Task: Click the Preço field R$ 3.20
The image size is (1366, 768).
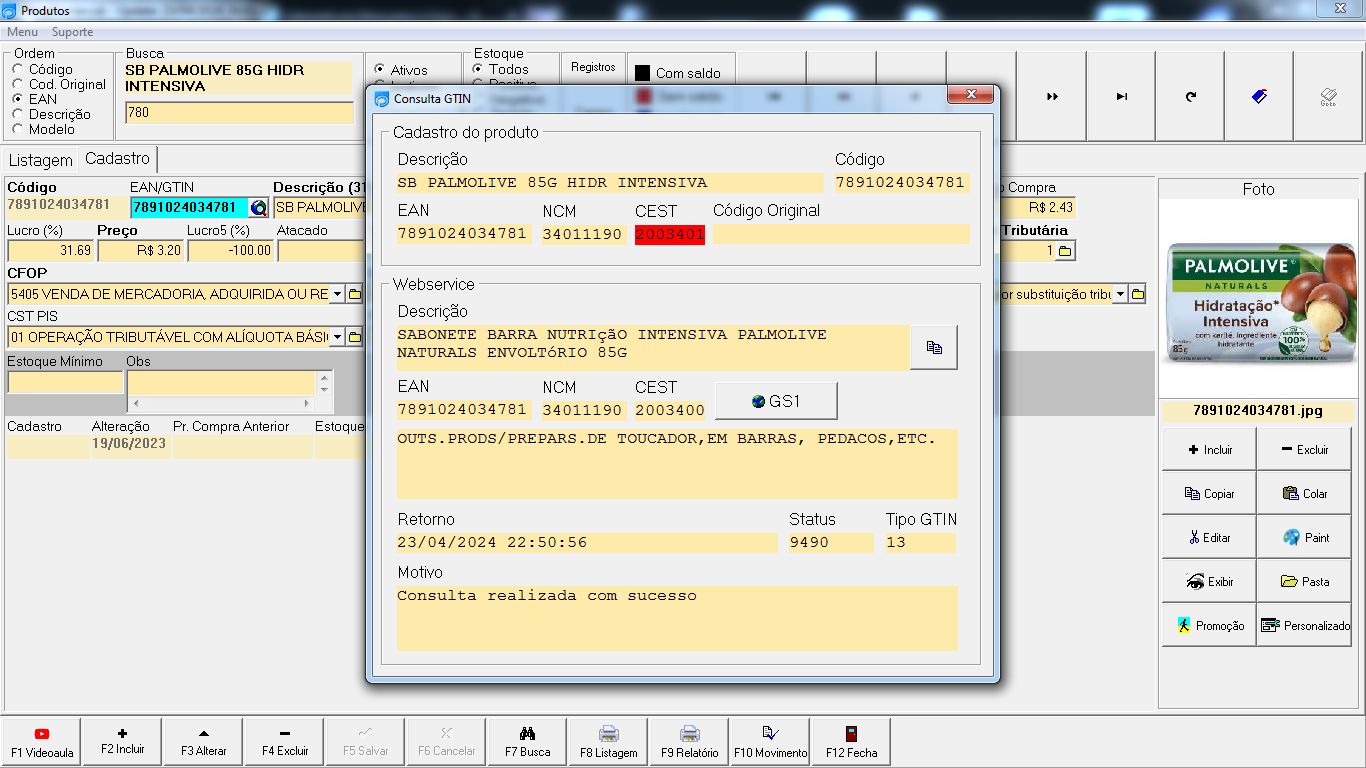Action: [x=140, y=251]
